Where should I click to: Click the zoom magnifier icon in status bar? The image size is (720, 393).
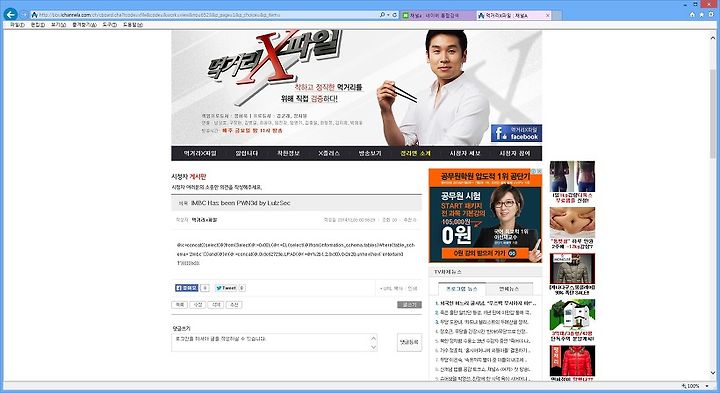pyautogui.click(x=684, y=386)
